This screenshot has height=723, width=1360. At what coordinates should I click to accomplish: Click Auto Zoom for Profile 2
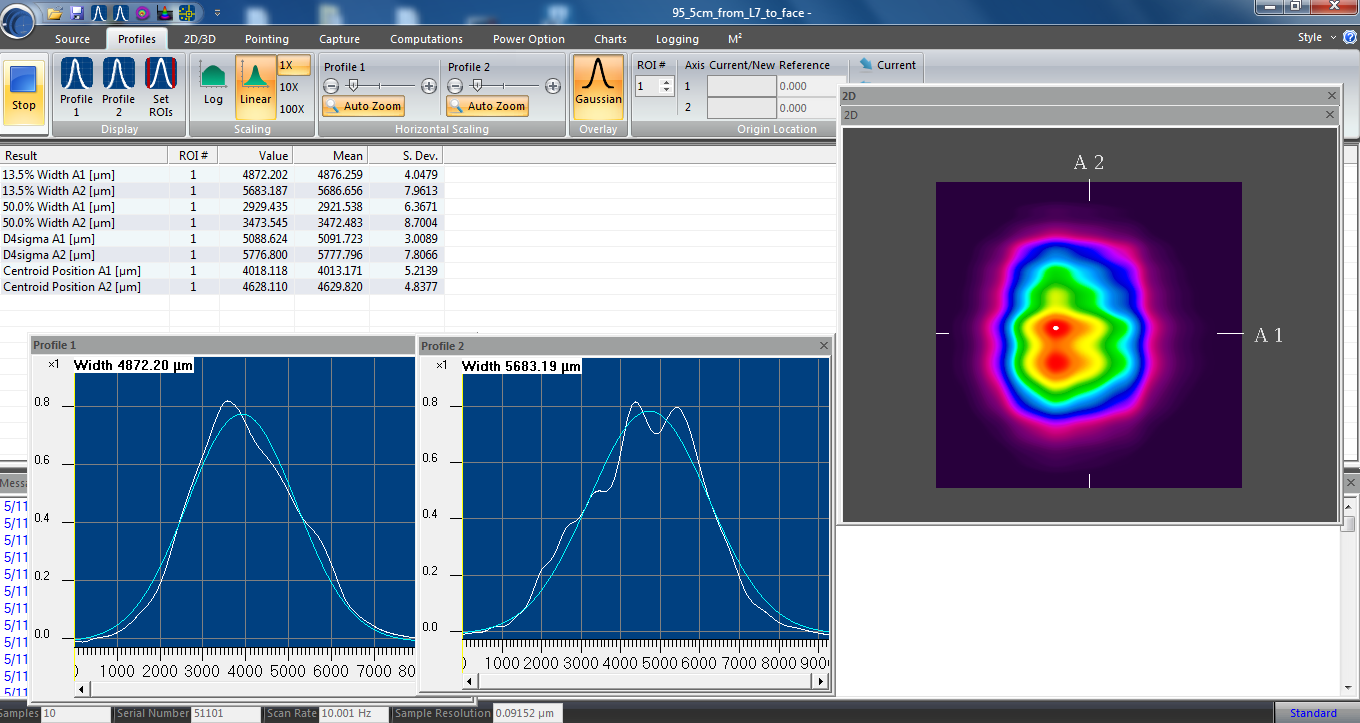[487, 106]
